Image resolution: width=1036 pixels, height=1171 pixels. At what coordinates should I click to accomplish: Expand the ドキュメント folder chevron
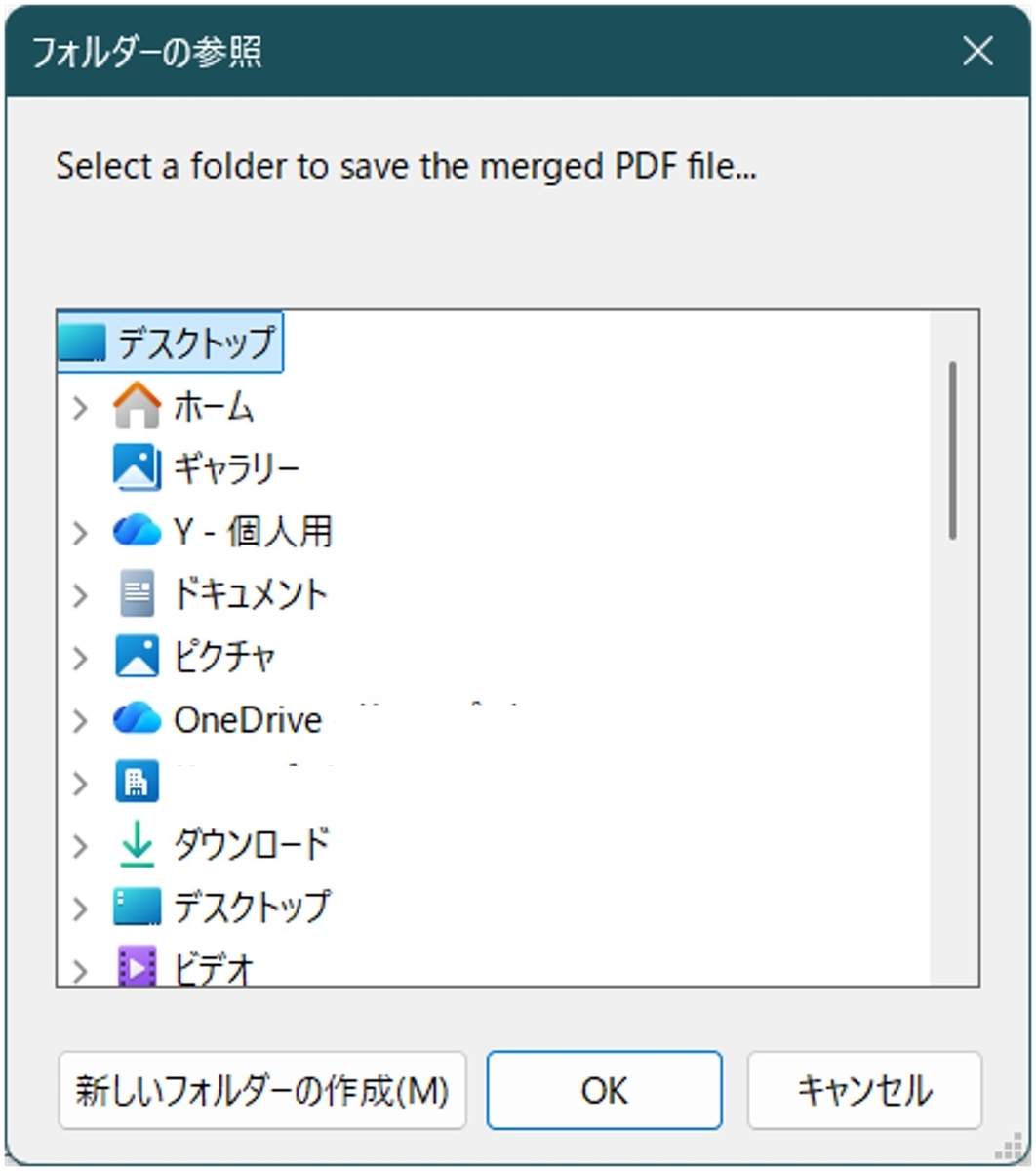pyautogui.click(x=81, y=595)
